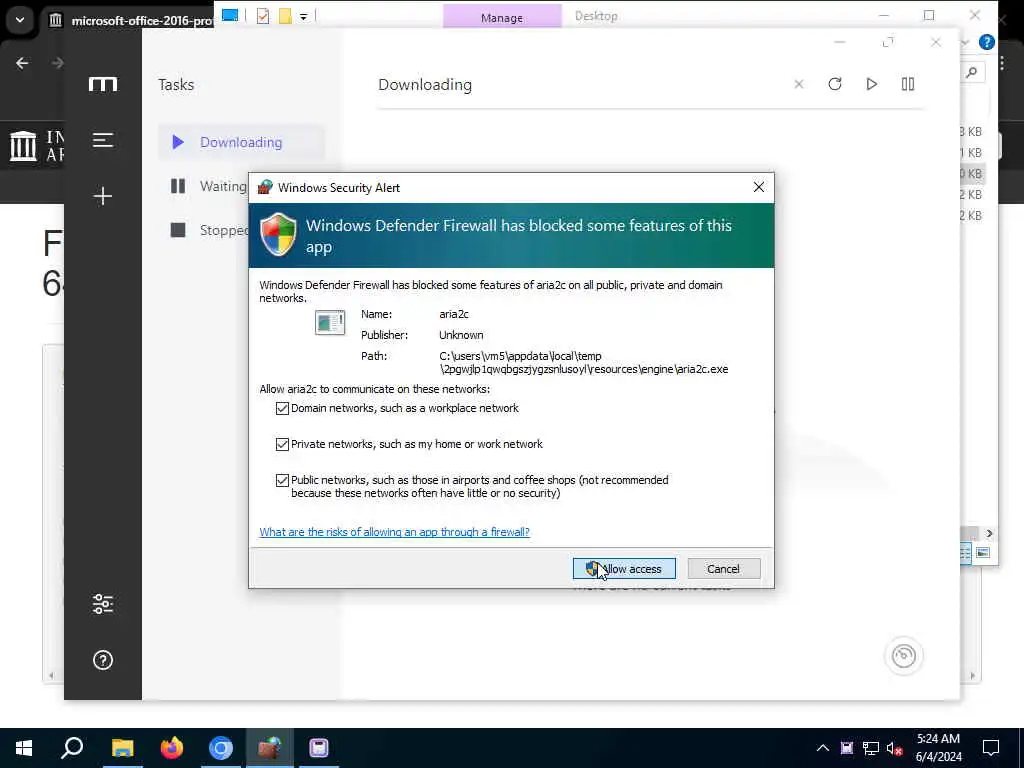Open preferences sliders icon in Motrix sidebar
The width and height of the screenshot is (1024, 768).
[103, 604]
